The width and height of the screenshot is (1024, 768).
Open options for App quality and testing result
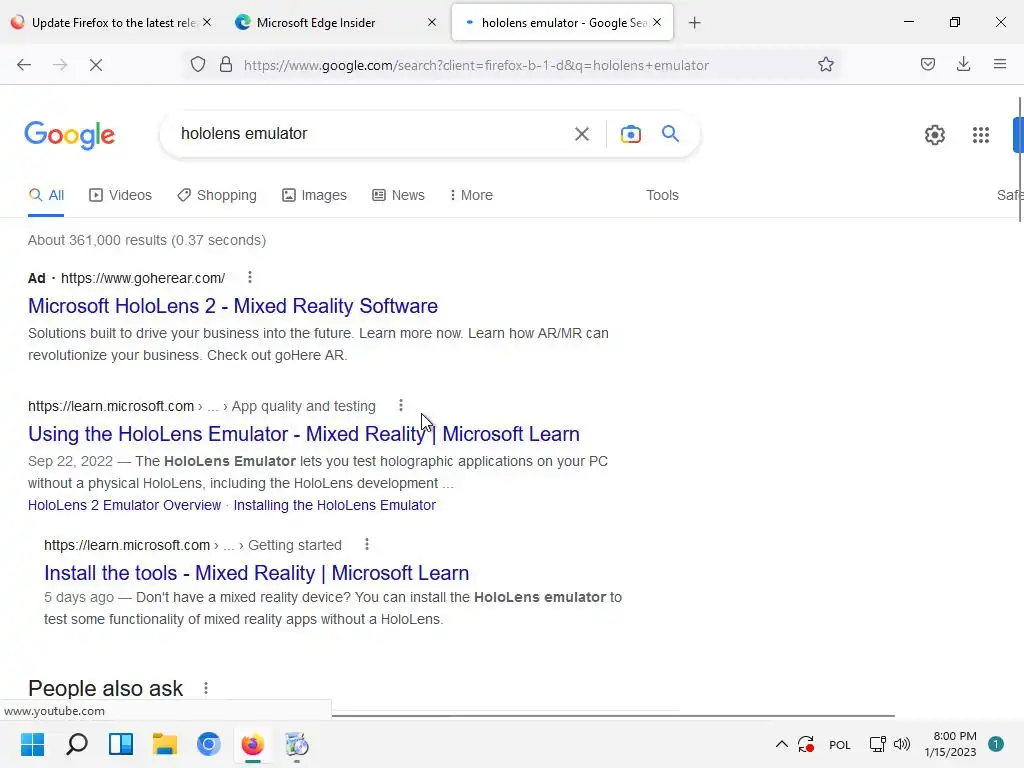coord(400,406)
